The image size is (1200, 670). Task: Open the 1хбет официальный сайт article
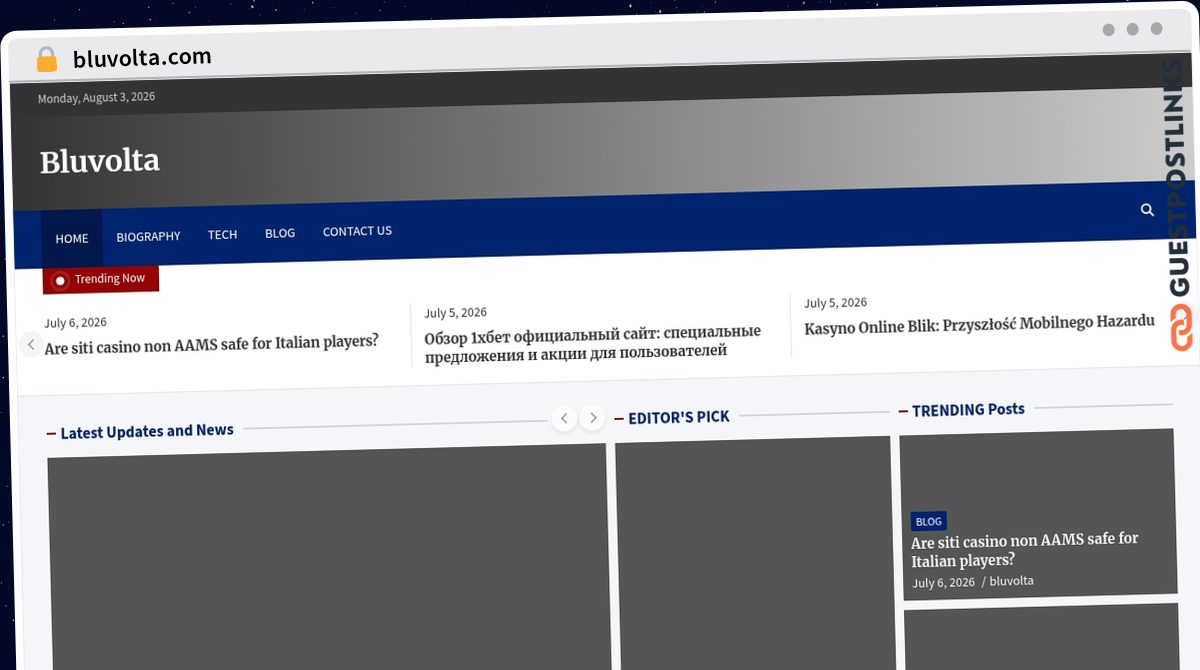(x=593, y=342)
